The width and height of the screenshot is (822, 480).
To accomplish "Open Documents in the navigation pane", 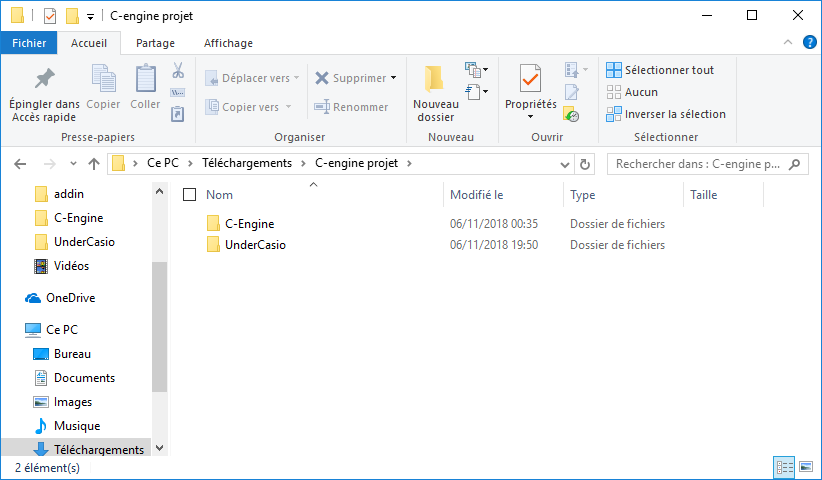I will click(x=74, y=378).
